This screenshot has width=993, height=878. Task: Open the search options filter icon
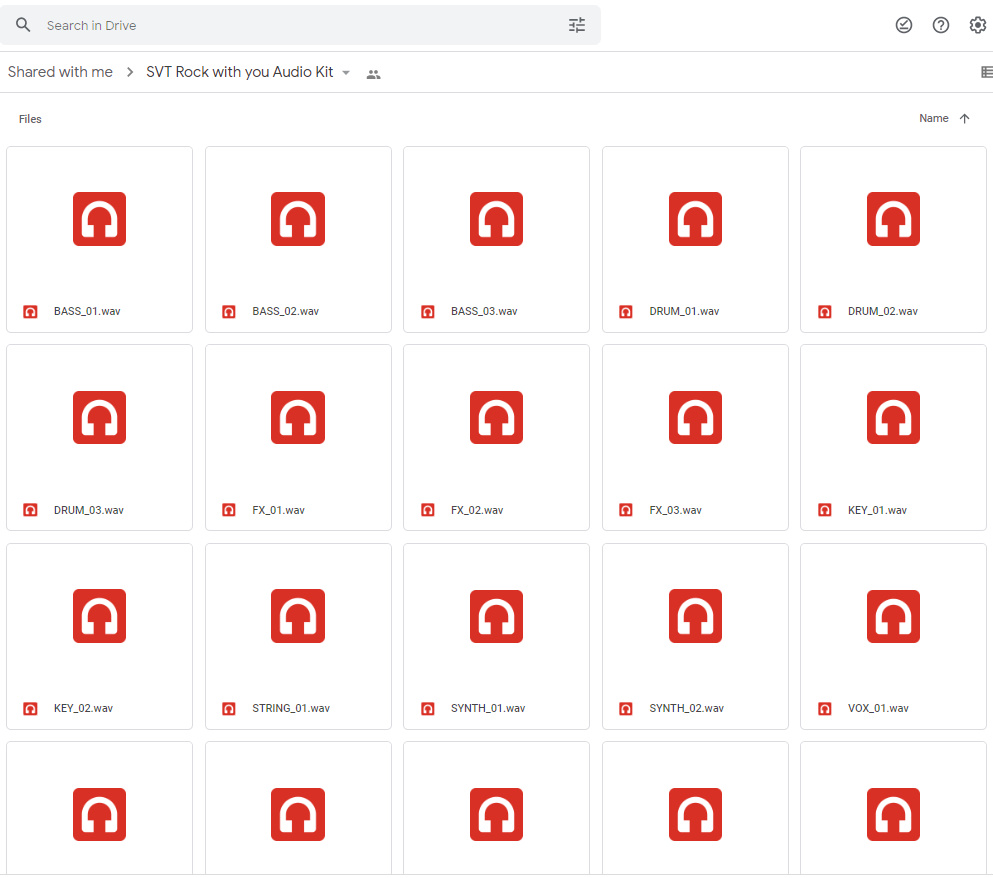coord(576,25)
